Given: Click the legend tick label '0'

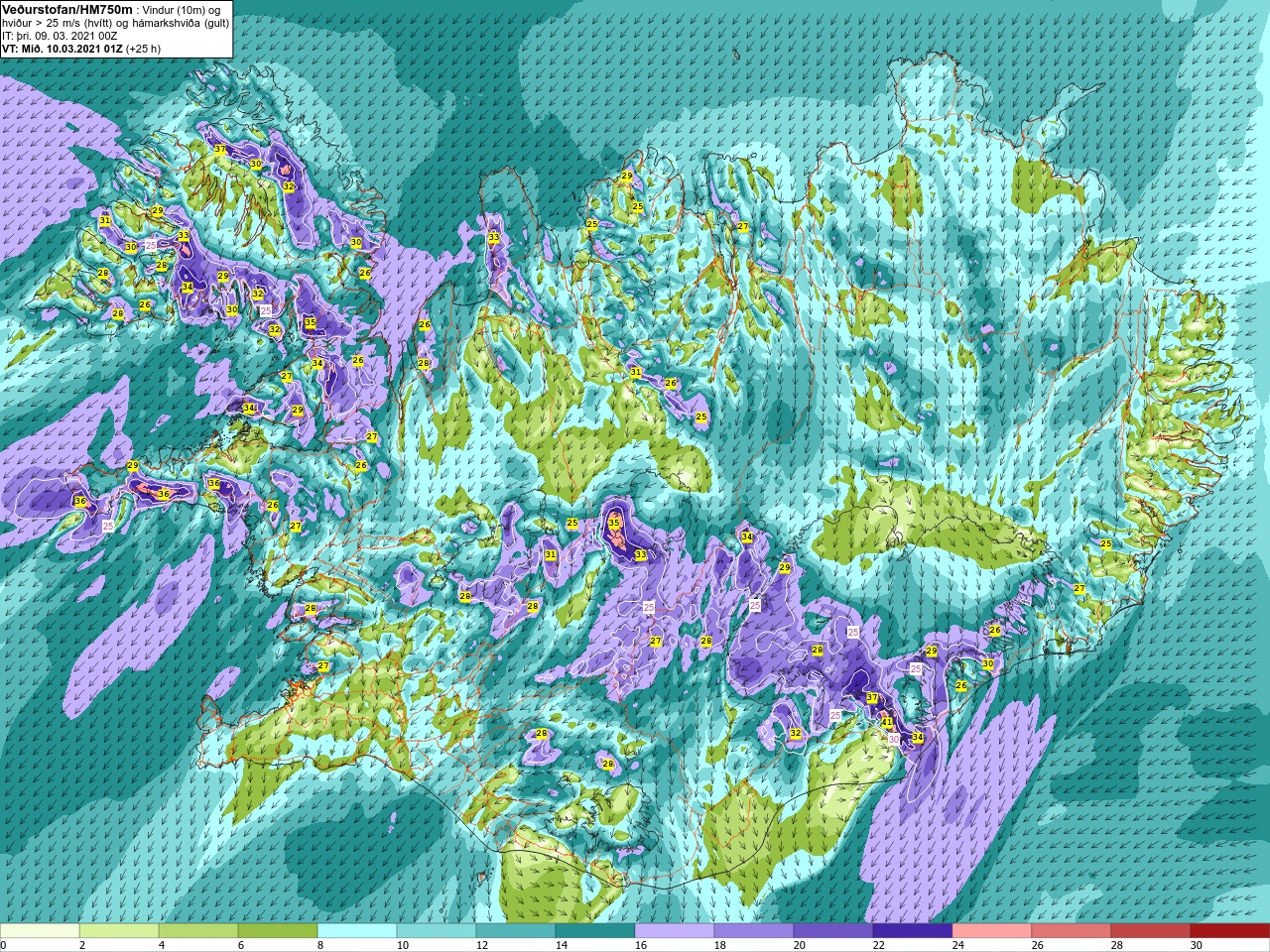Looking at the screenshot, I should 3,945.
